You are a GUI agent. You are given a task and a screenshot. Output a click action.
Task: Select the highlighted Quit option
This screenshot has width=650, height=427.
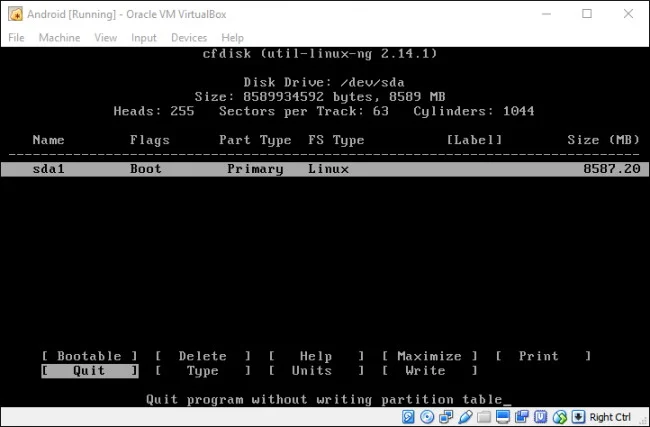click(90, 371)
